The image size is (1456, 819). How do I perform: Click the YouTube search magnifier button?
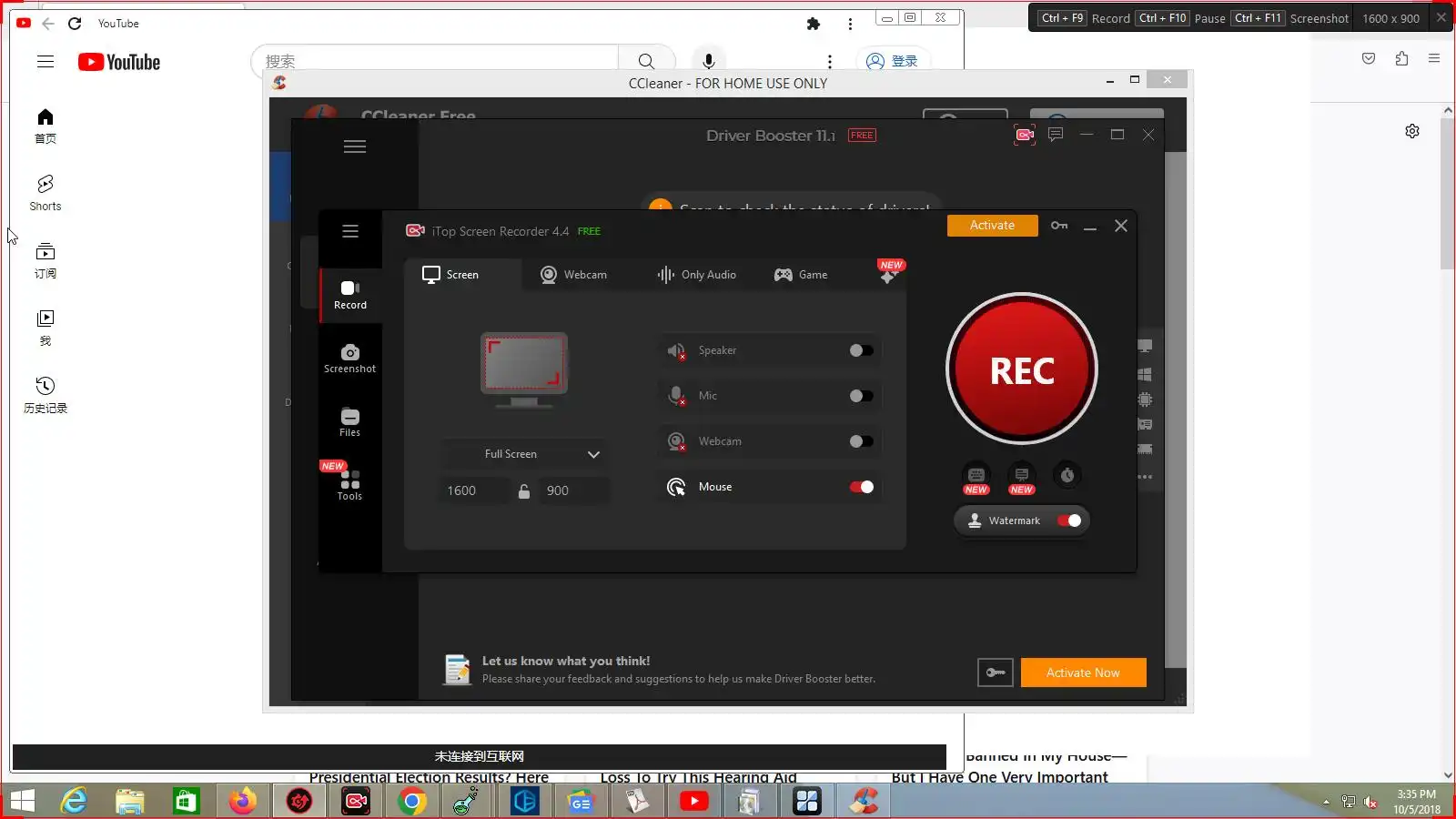[x=646, y=62]
